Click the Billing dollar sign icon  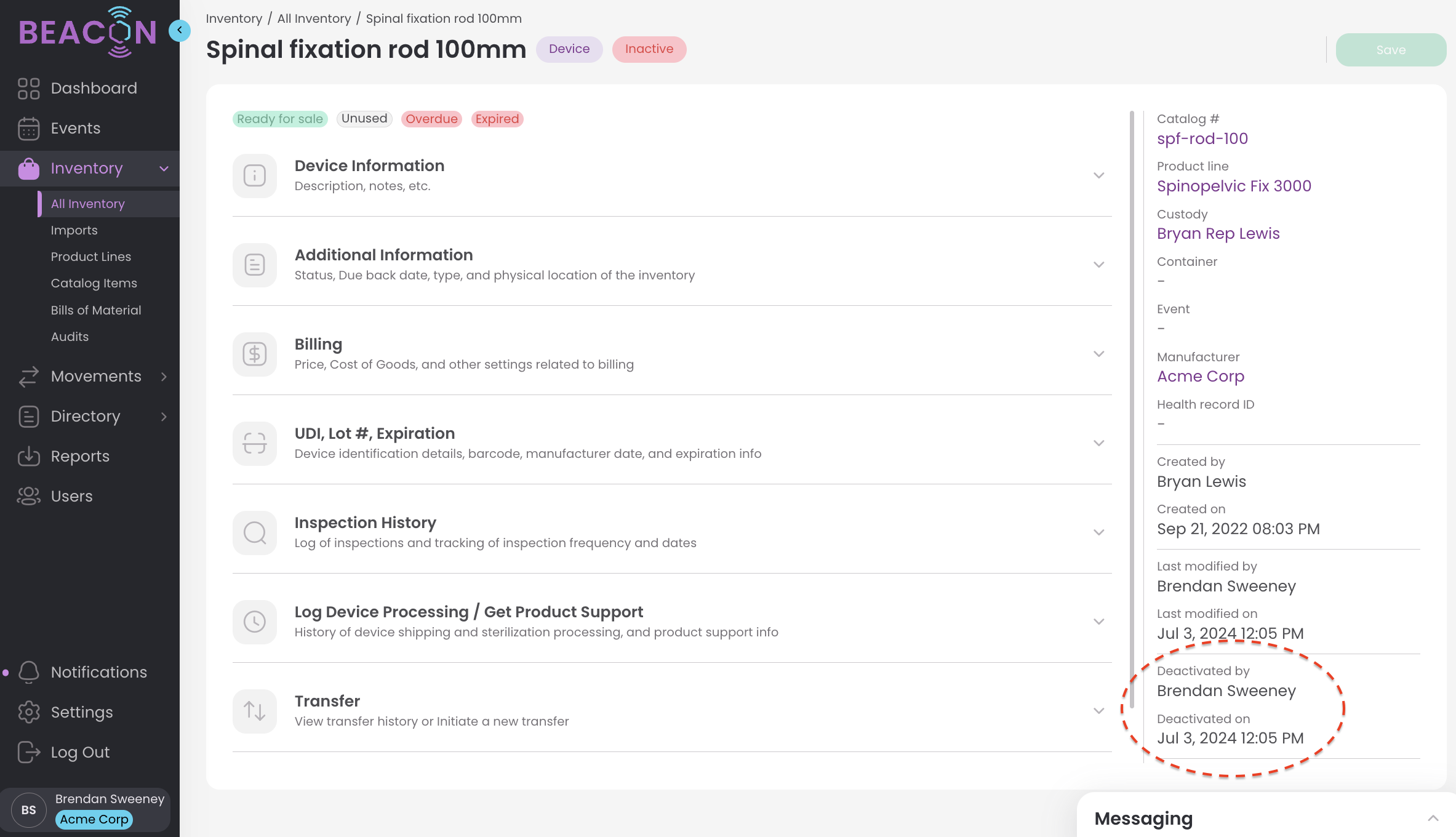tap(254, 354)
